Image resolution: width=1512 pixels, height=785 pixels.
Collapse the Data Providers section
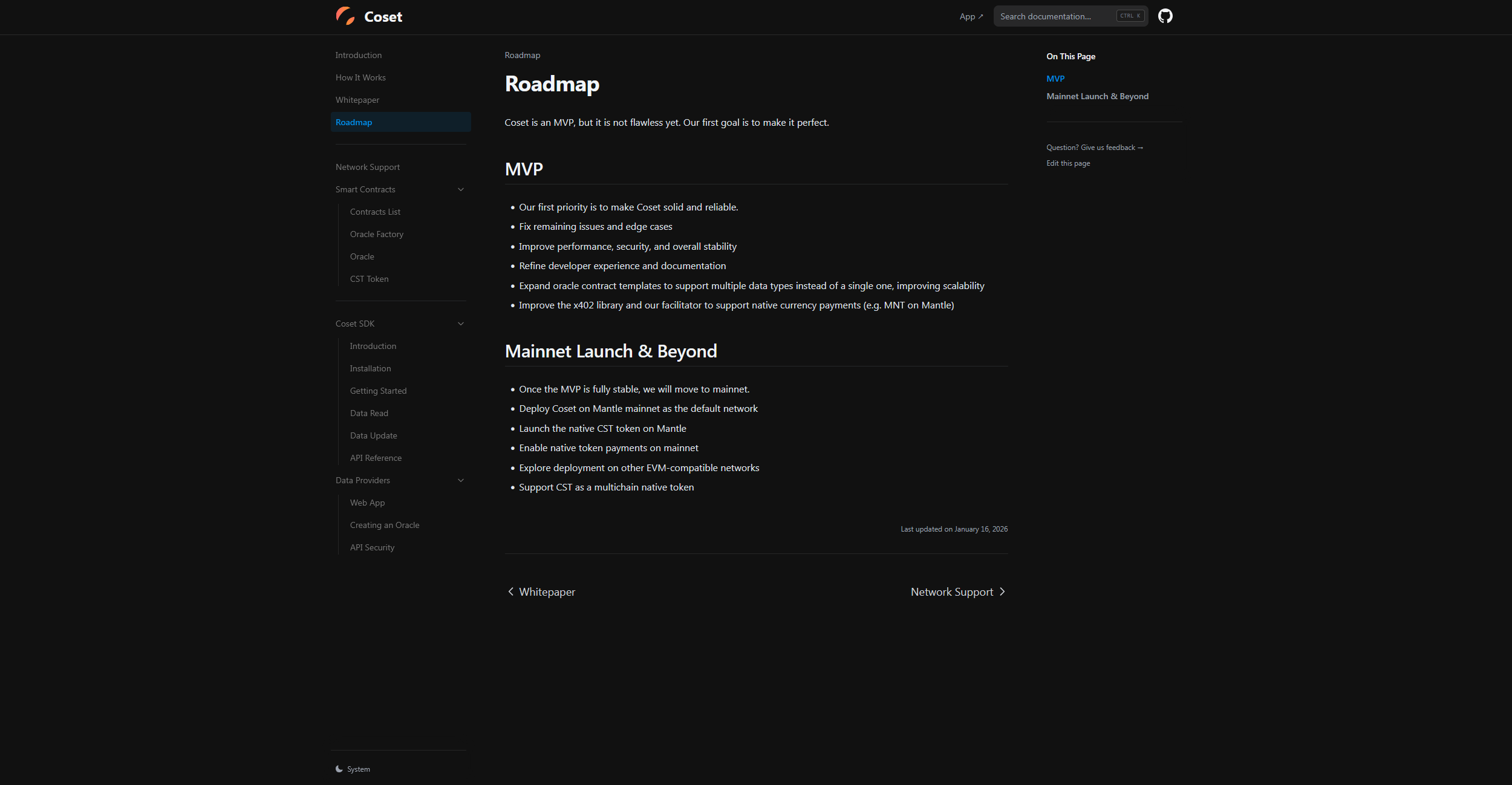[461, 480]
